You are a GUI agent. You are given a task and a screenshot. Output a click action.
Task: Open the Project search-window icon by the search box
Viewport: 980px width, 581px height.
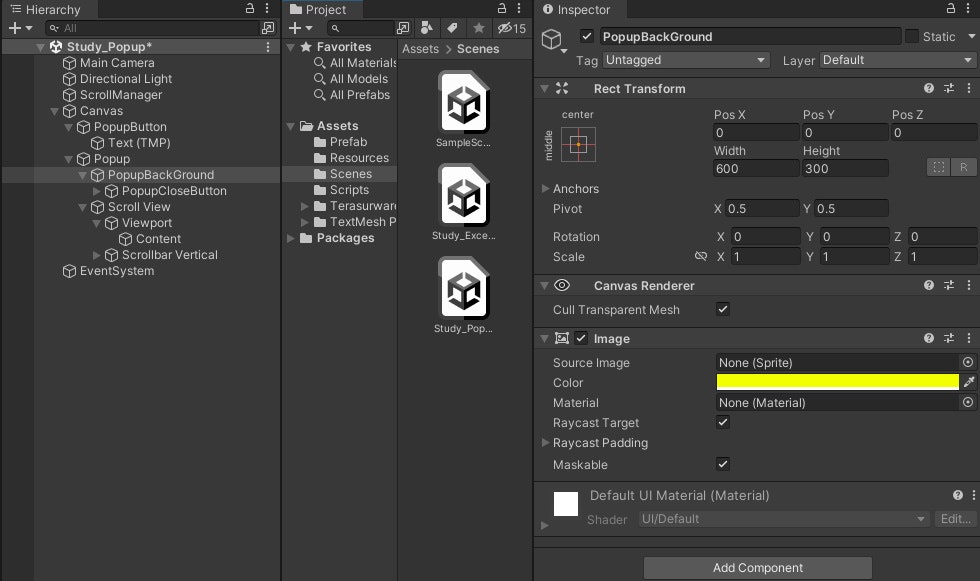404,28
